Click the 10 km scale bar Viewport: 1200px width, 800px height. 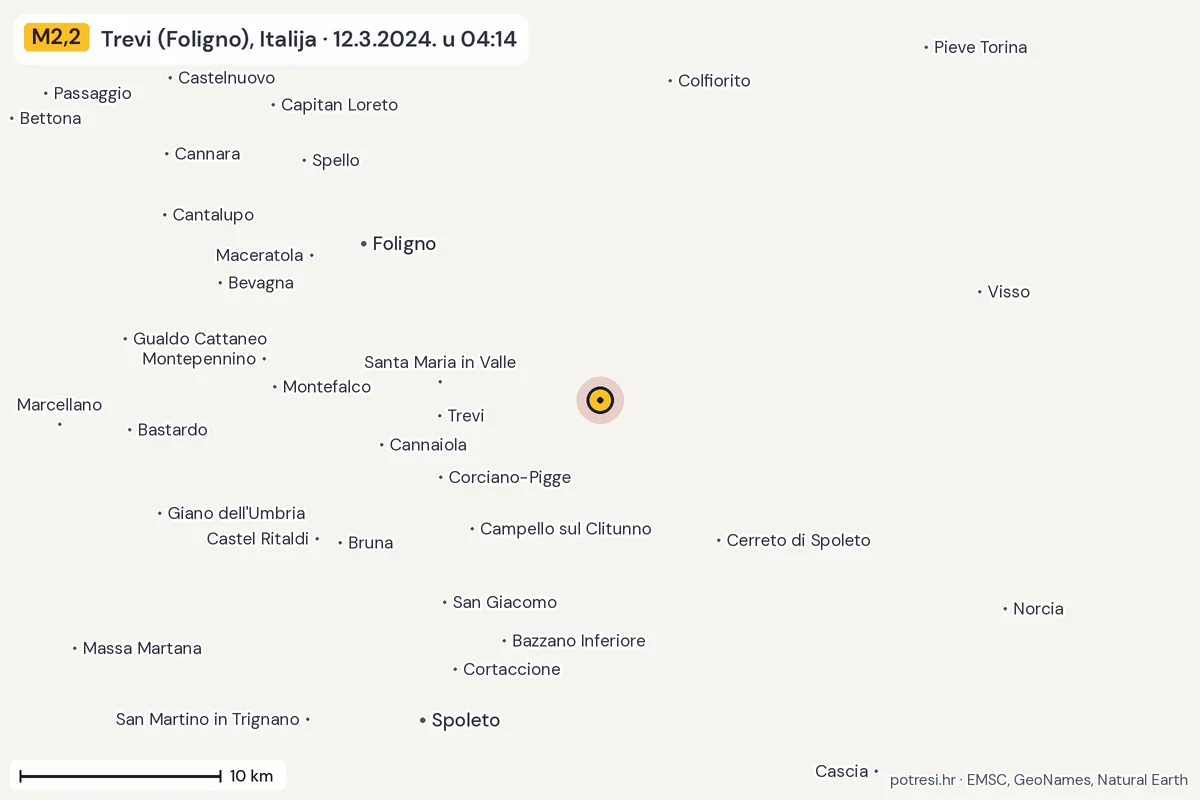tap(120, 776)
